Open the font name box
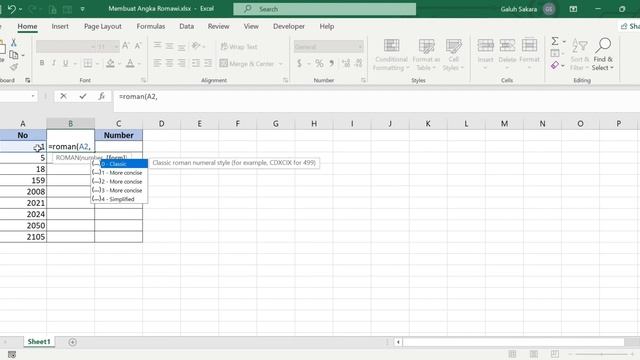 (66, 47)
